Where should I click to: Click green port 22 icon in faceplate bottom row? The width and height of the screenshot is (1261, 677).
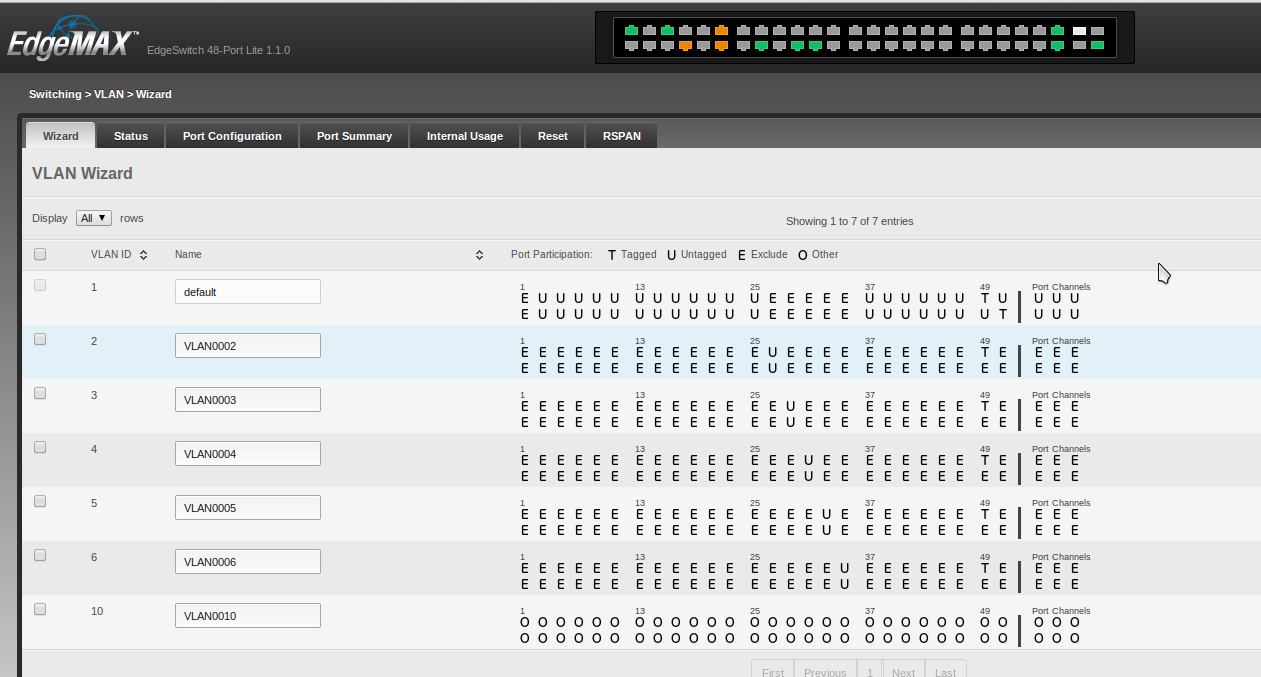[x=815, y=45]
